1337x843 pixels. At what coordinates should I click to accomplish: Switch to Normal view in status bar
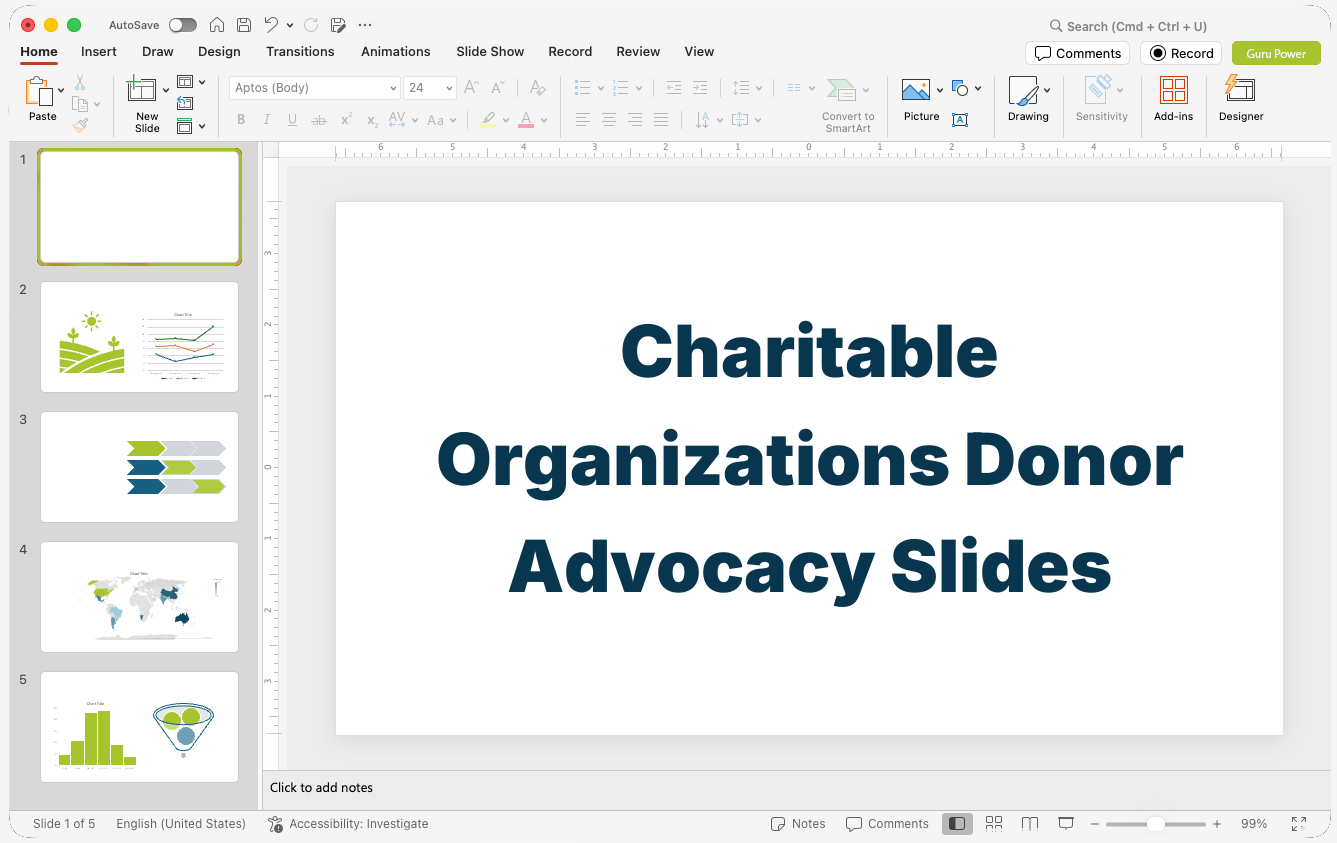957,824
